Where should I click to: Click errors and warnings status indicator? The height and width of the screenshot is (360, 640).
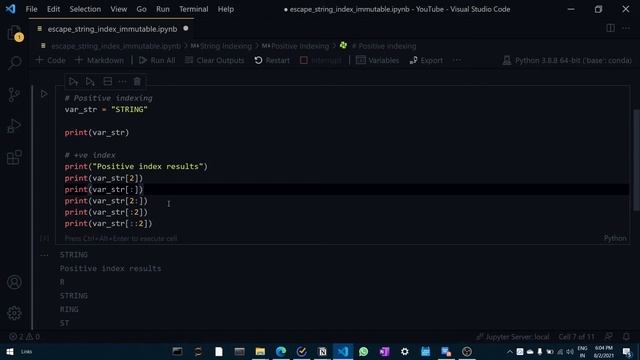pos(24,337)
